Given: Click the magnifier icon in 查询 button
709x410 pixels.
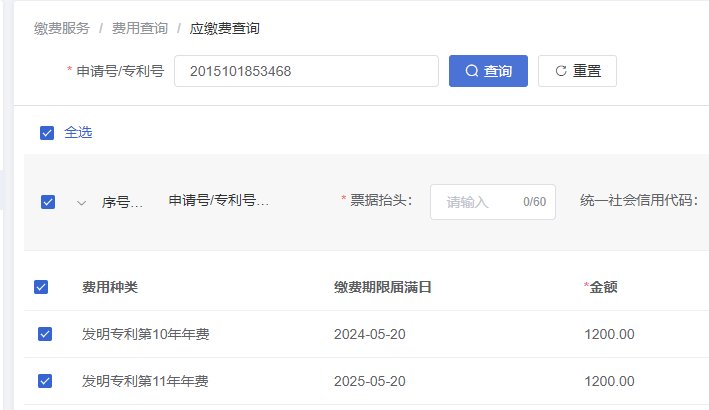Looking at the screenshot, I should (x=472, y=71).
